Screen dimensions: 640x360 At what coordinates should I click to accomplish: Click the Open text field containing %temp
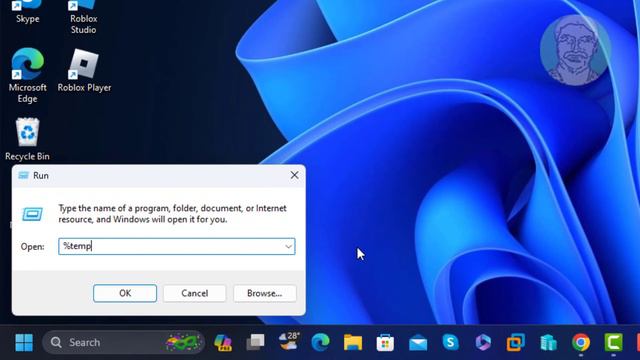coord(176,247)
